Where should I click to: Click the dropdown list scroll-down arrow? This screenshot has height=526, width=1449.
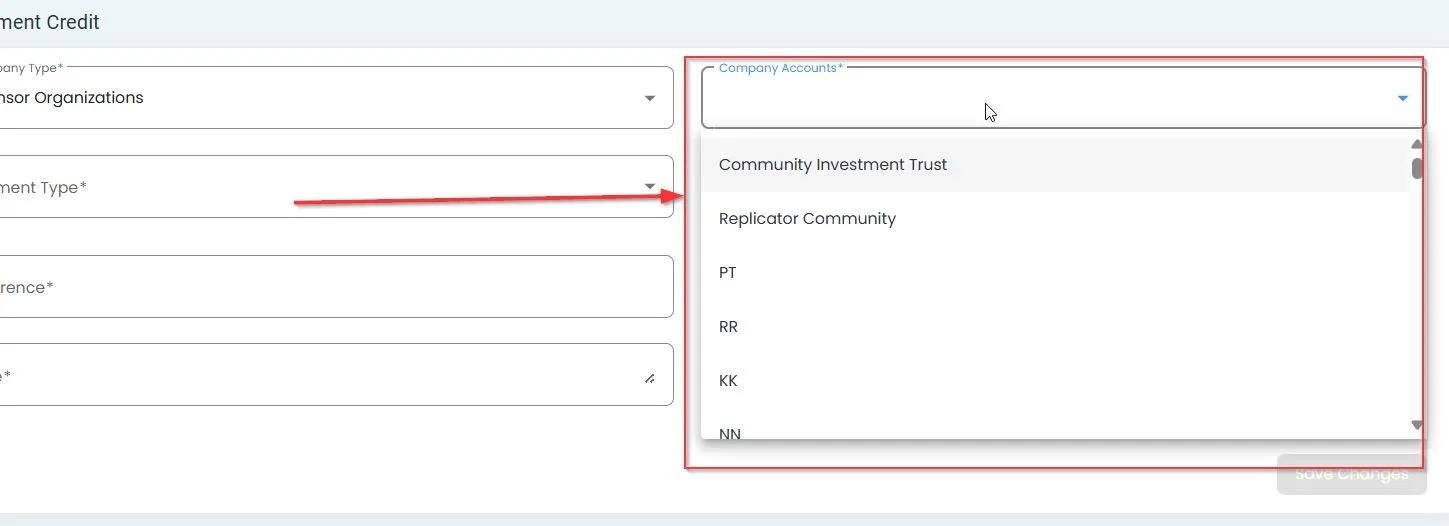pyautogui.click(x=1417, y=425)
